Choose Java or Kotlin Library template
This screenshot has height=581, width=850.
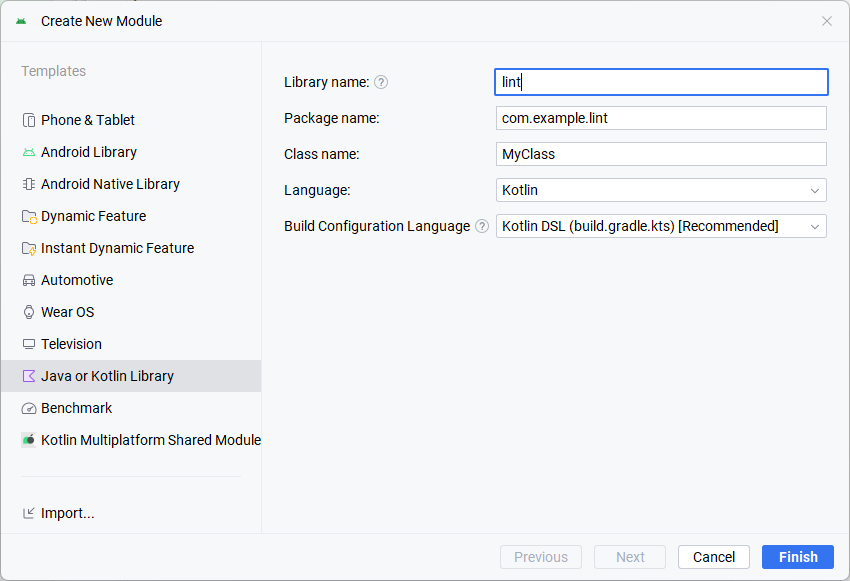point(107,376)
